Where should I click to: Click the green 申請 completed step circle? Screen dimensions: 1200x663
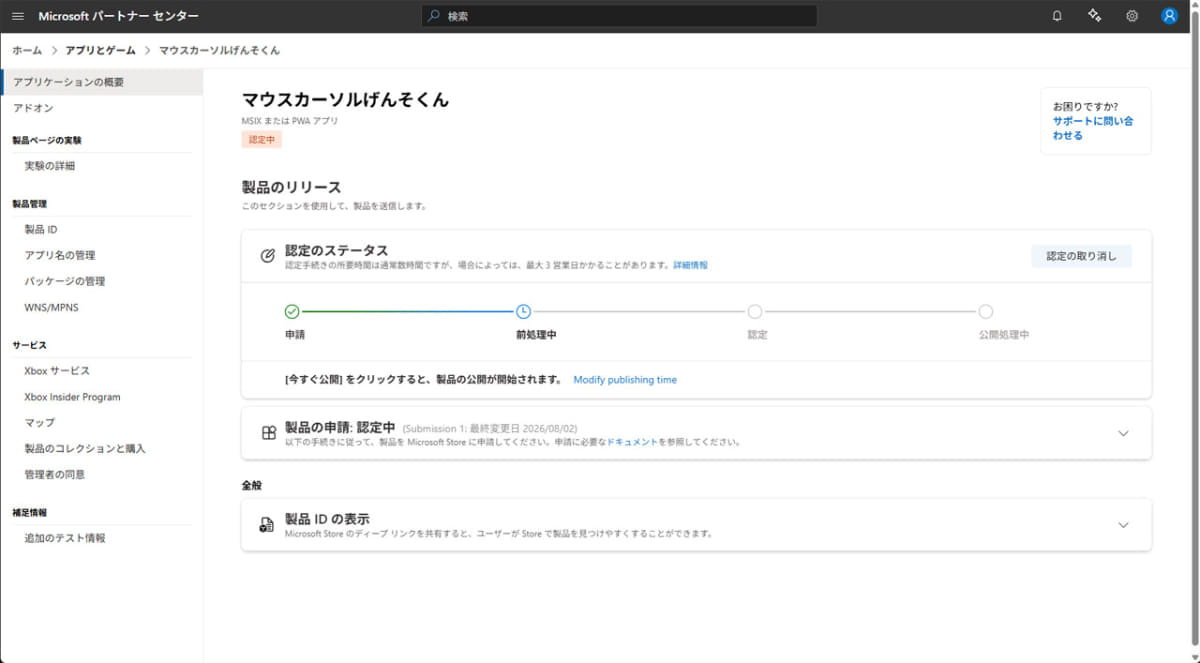click(x=292, y=311)
